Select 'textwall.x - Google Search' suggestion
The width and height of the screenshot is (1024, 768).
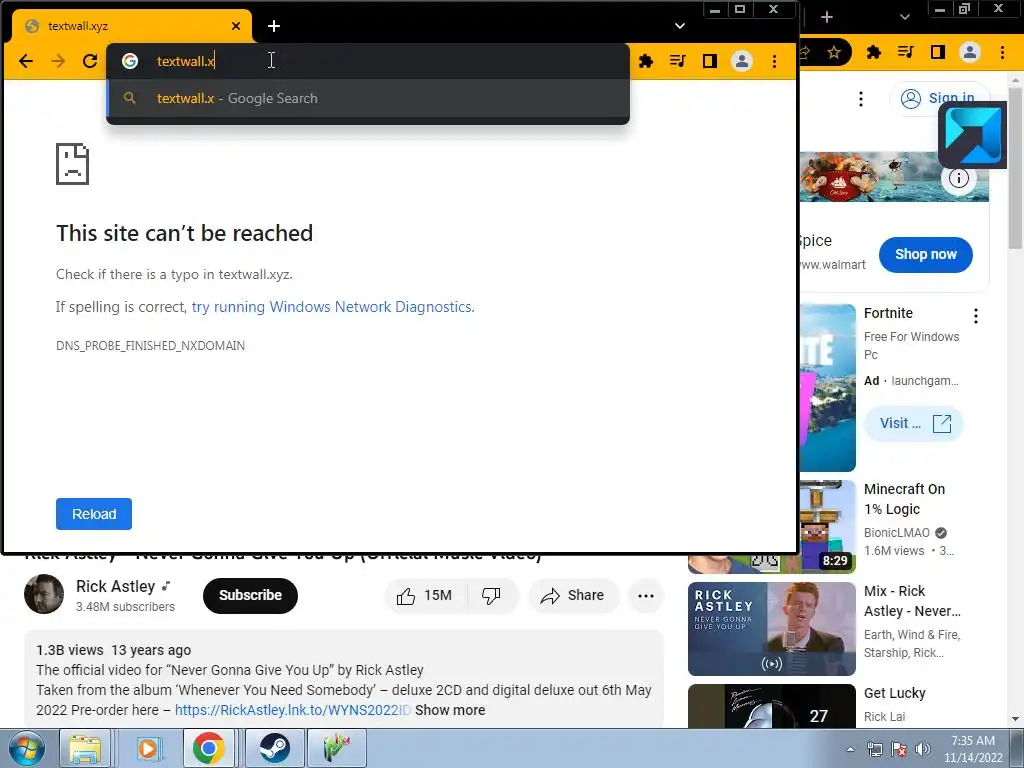pyautogui.click(x=368, y=99)
